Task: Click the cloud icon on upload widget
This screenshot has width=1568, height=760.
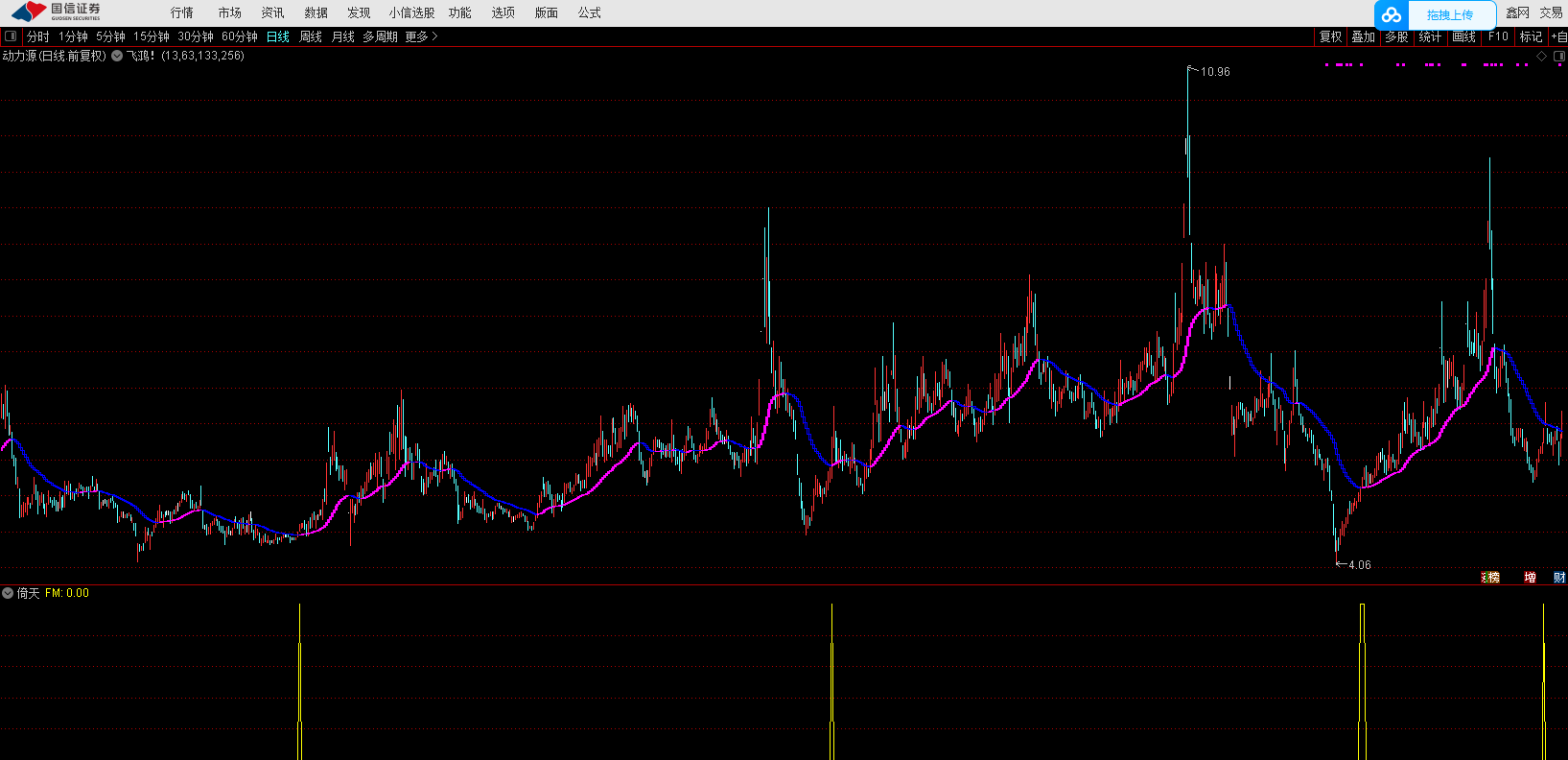Action: 1392,14
